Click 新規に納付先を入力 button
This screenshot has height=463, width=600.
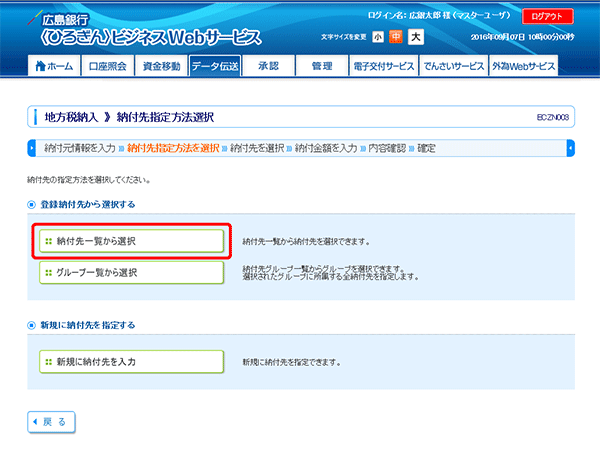pos(131,362)
